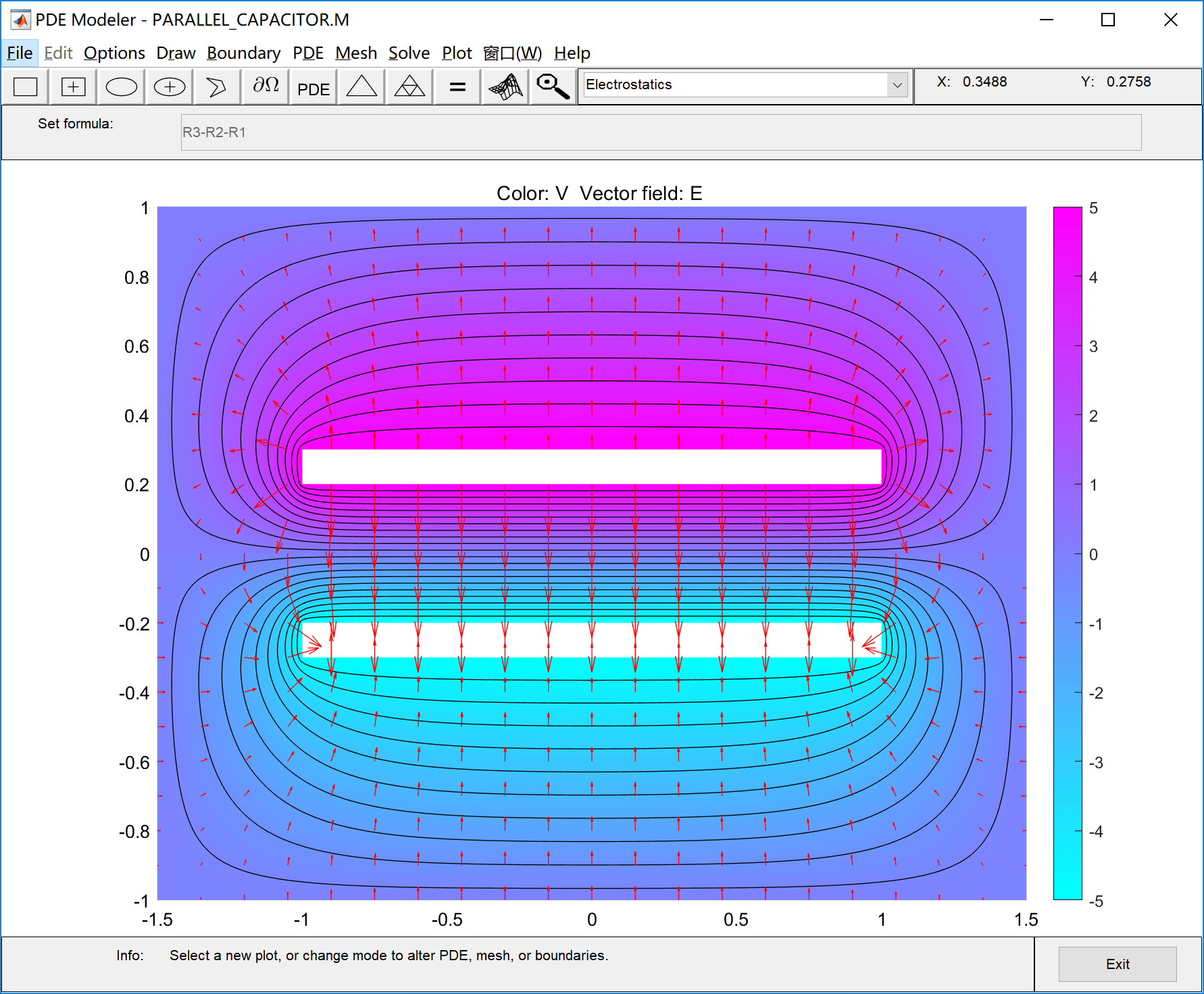Enter boundary mode with the ∂Ω icon
This screenshot has height=994, width=1204.
tap(265, 86)
